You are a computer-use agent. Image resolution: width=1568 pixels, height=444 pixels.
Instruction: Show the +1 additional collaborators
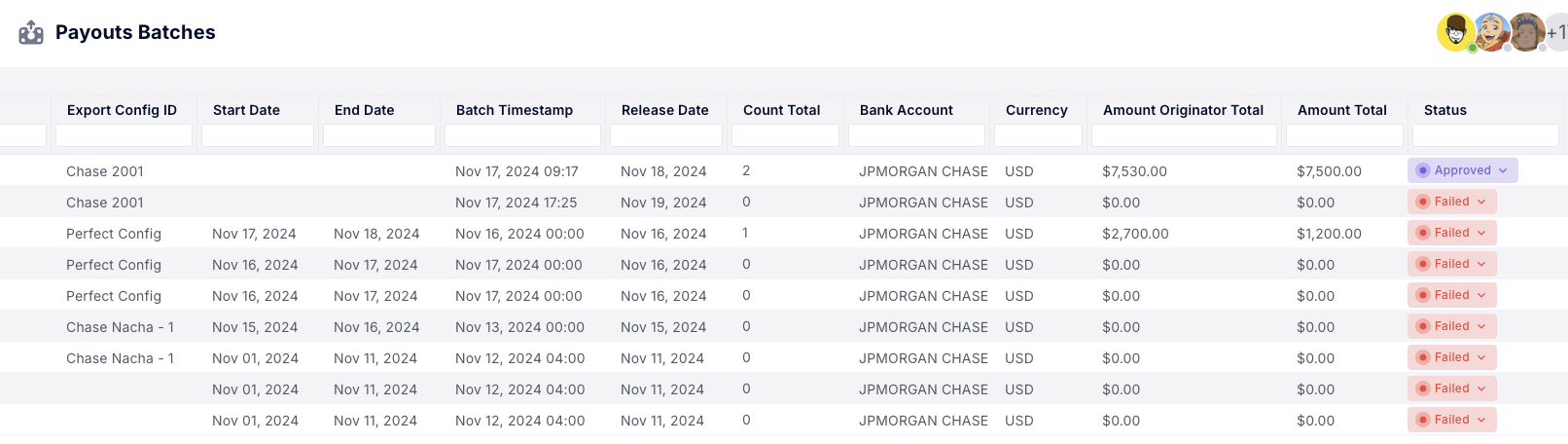click(1556, 32)
